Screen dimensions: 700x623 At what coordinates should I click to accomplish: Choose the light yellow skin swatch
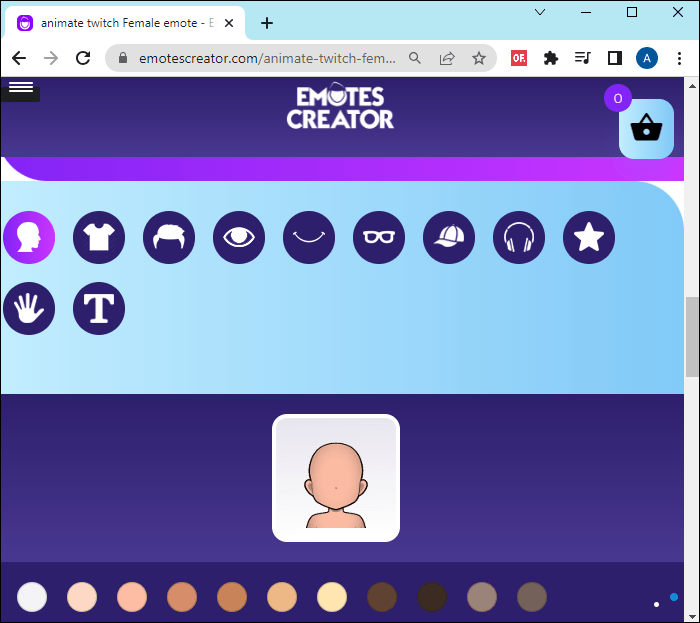pos(332,597)
